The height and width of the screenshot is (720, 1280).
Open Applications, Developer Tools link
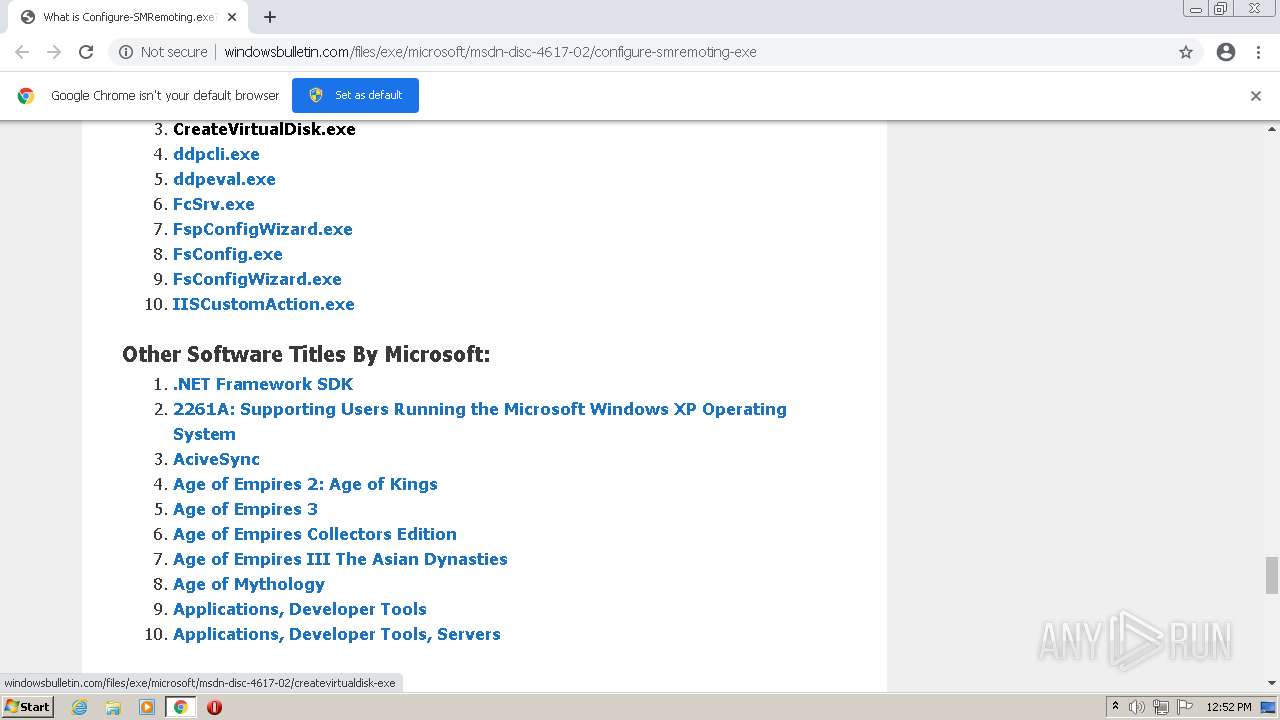click(300, 609)
